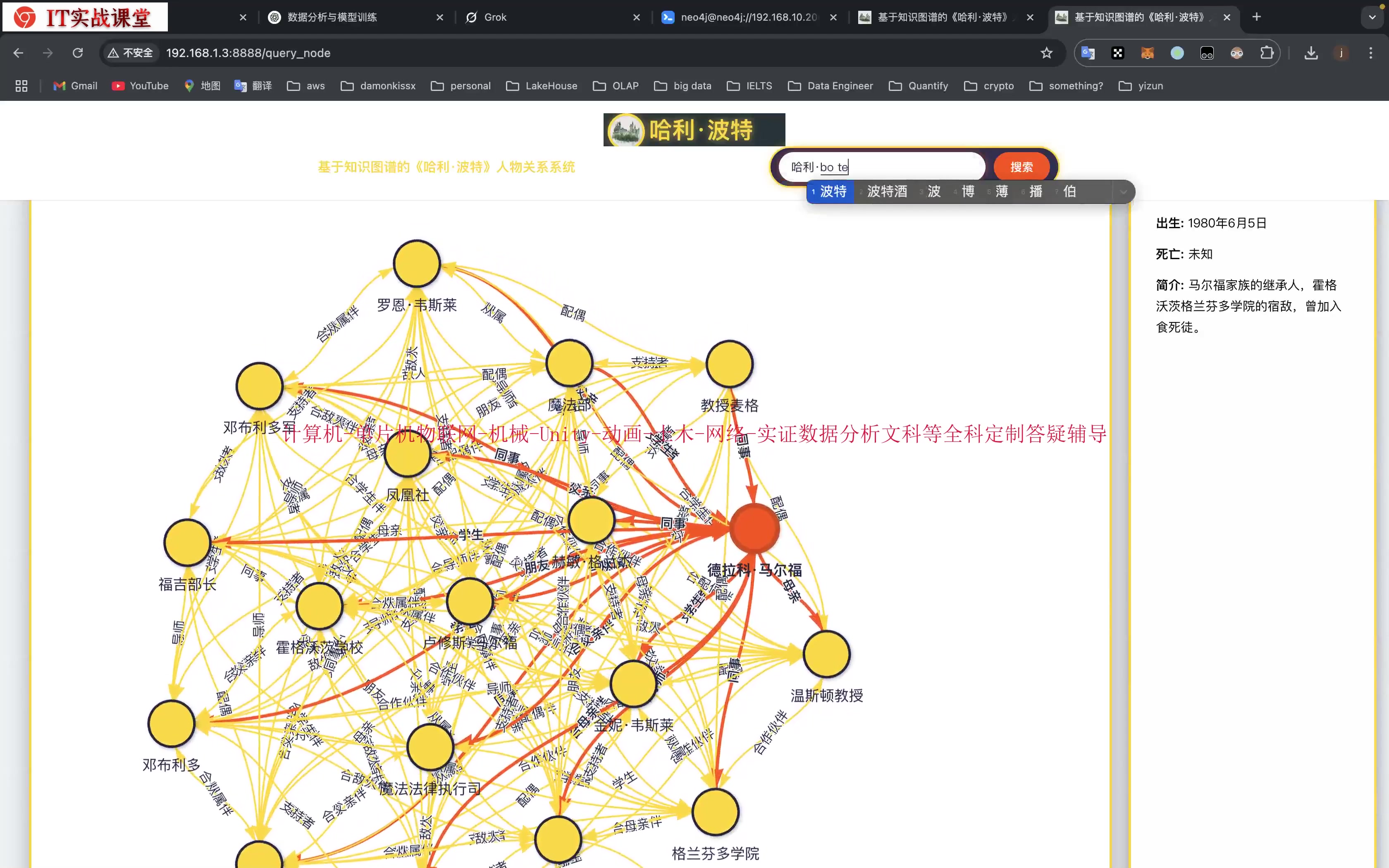Click the back navigation arrow
The image size is (1389, 868).
coord(18,53)
